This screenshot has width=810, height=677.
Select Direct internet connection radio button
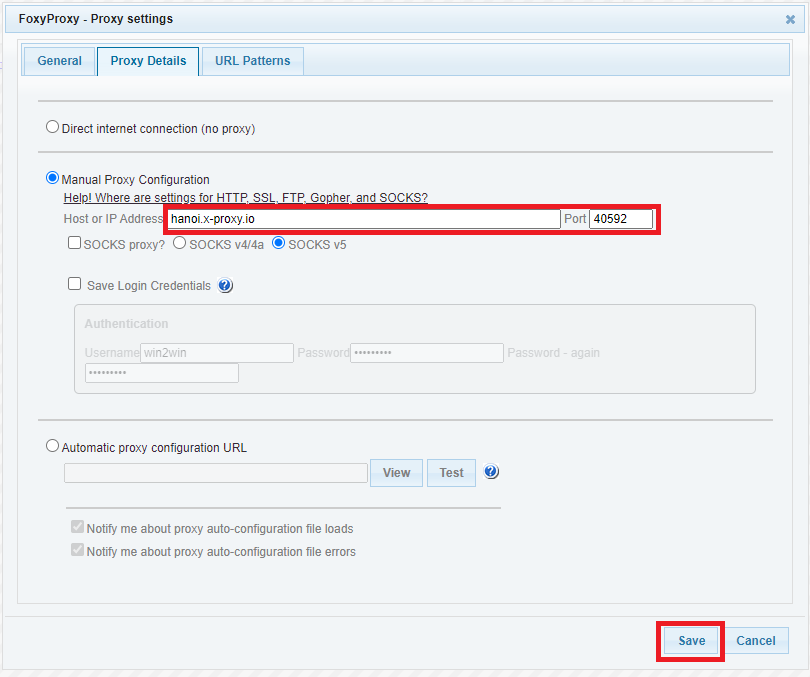tap(52, 127)
